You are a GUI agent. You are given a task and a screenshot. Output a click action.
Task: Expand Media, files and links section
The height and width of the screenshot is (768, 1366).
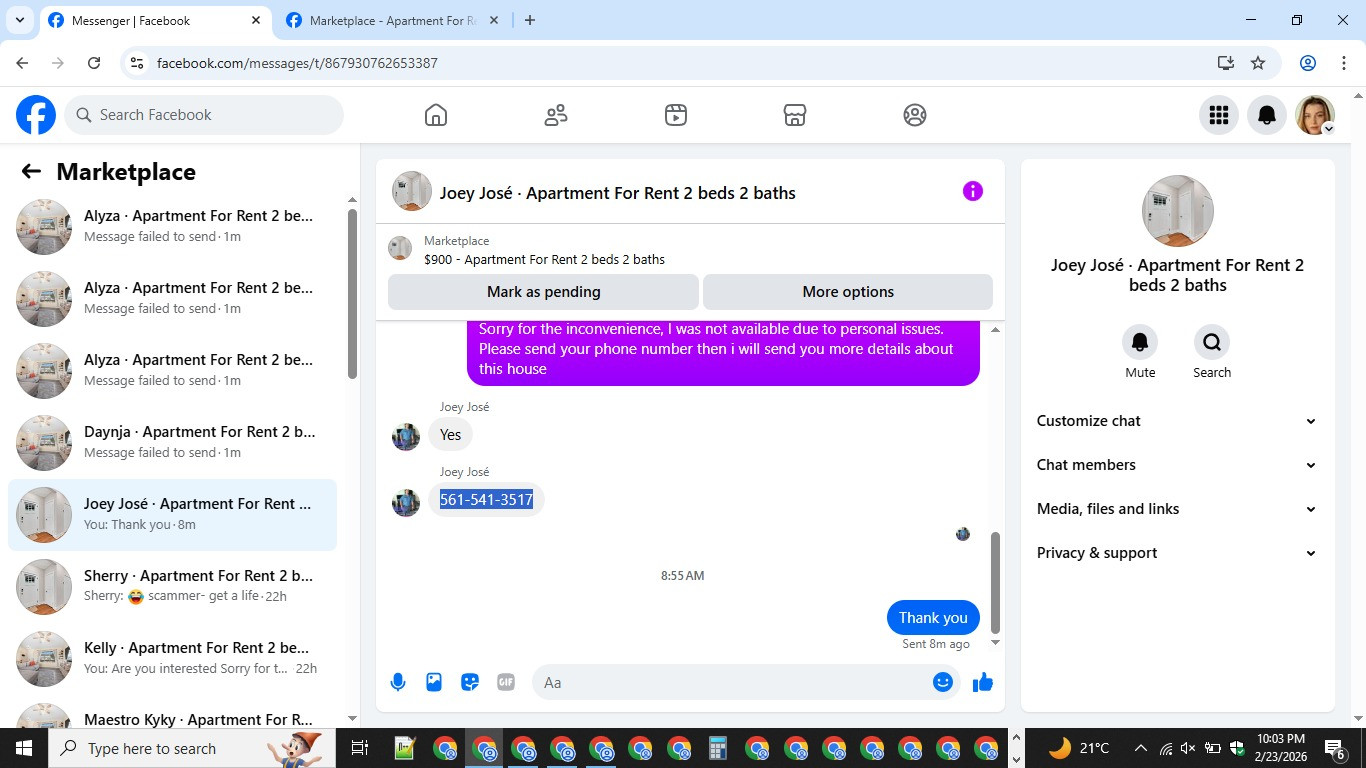point(1177,509)
